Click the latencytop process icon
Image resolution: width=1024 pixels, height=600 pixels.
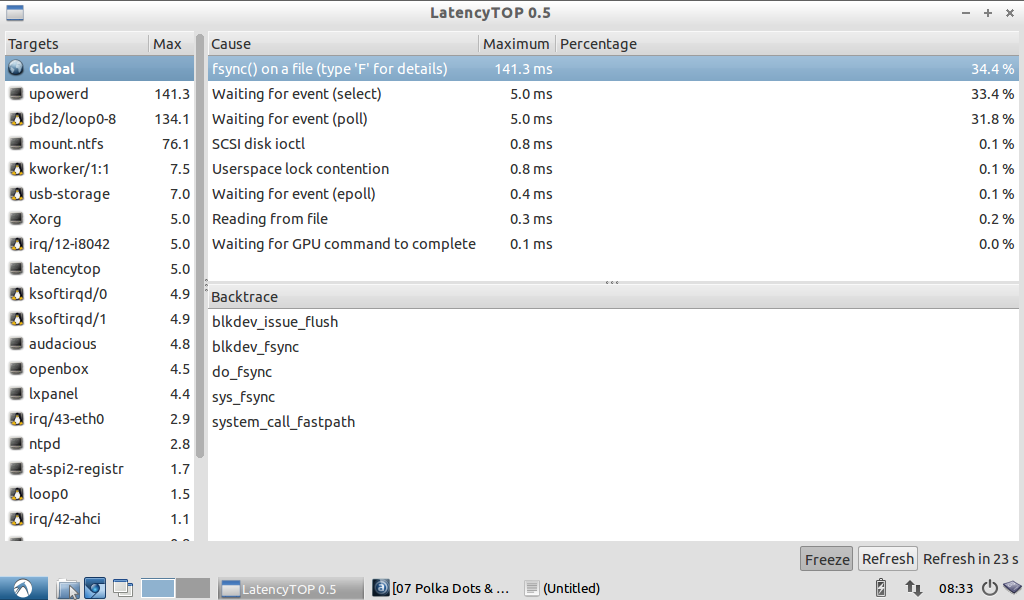pos(16,269)
